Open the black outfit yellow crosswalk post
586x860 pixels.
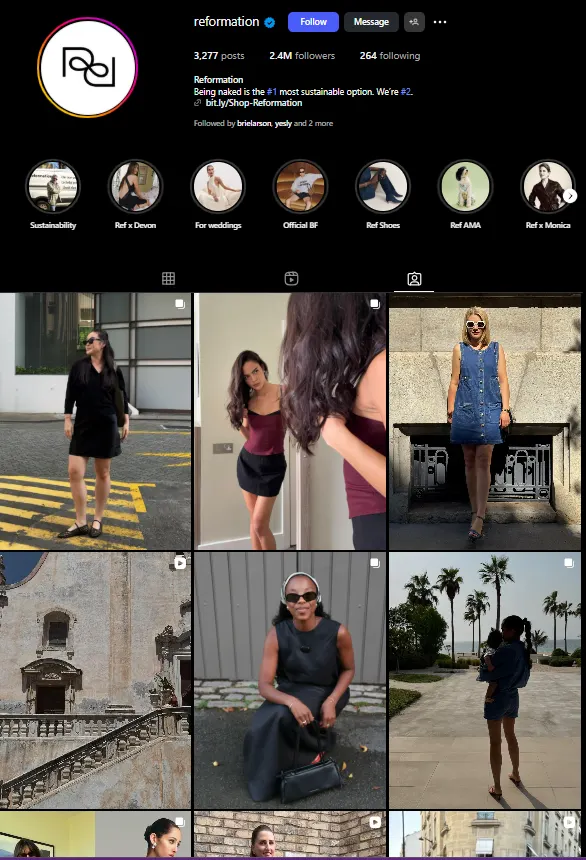click(95, 421)
